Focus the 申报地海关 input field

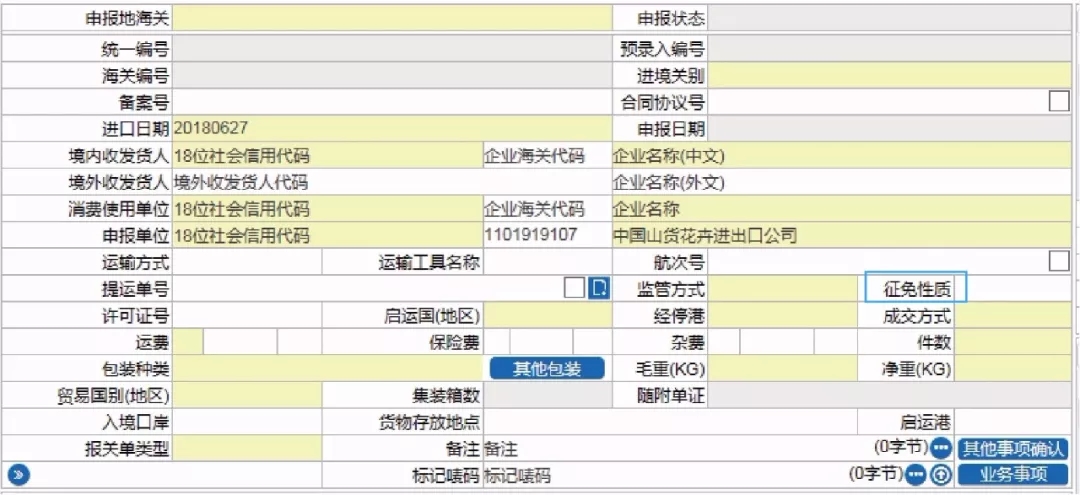click(391, 18)
